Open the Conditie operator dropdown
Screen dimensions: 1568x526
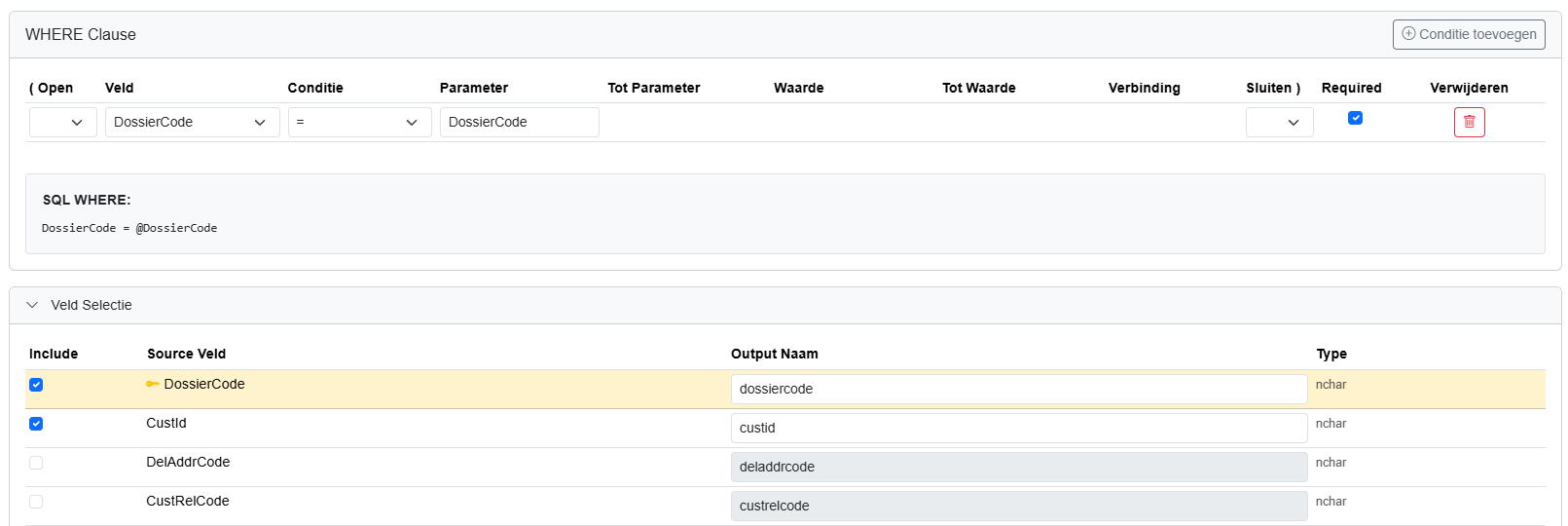[359, 122]
